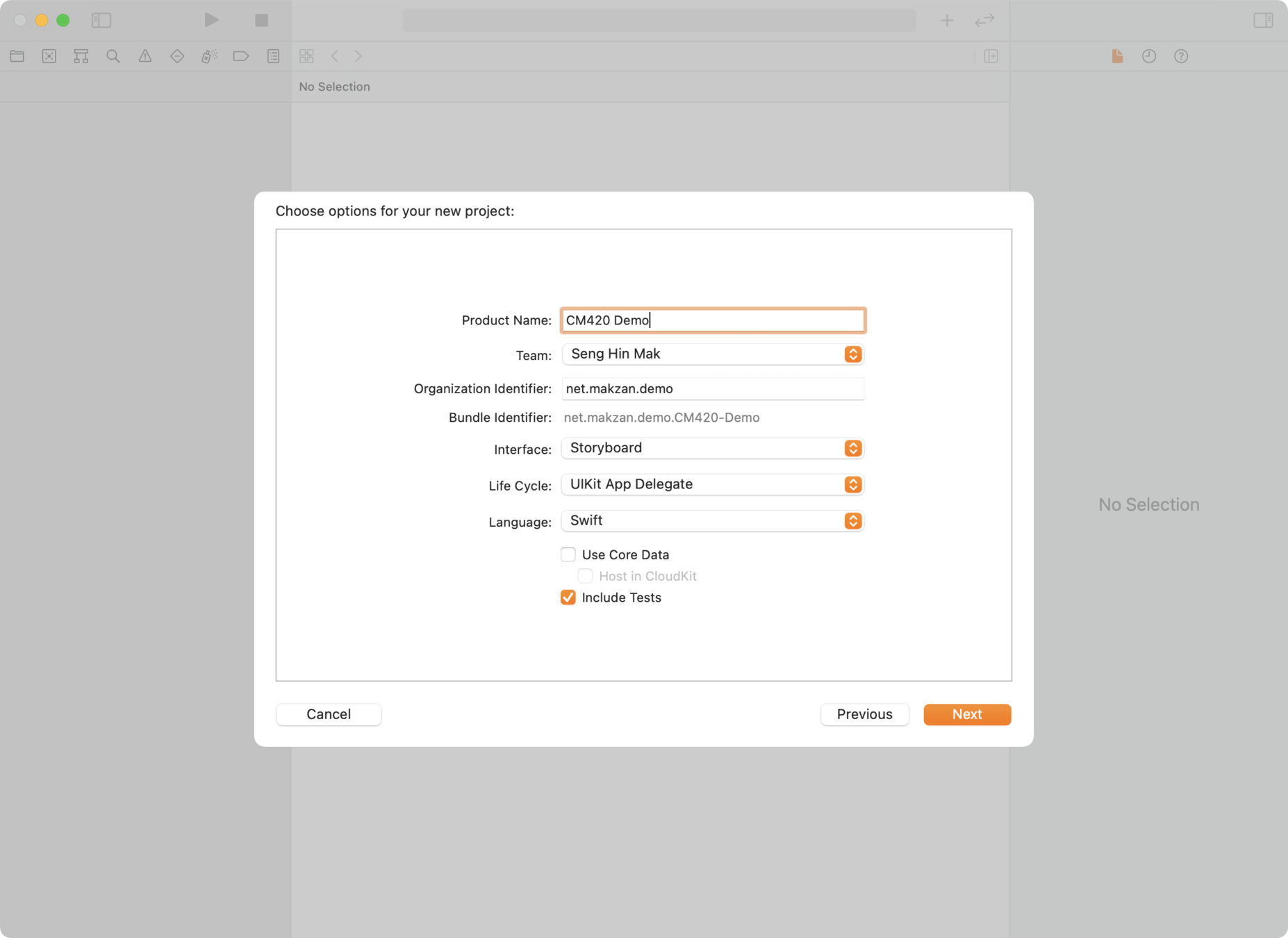Open the Interface dropdown showing Storyboard

coord(713,448)
